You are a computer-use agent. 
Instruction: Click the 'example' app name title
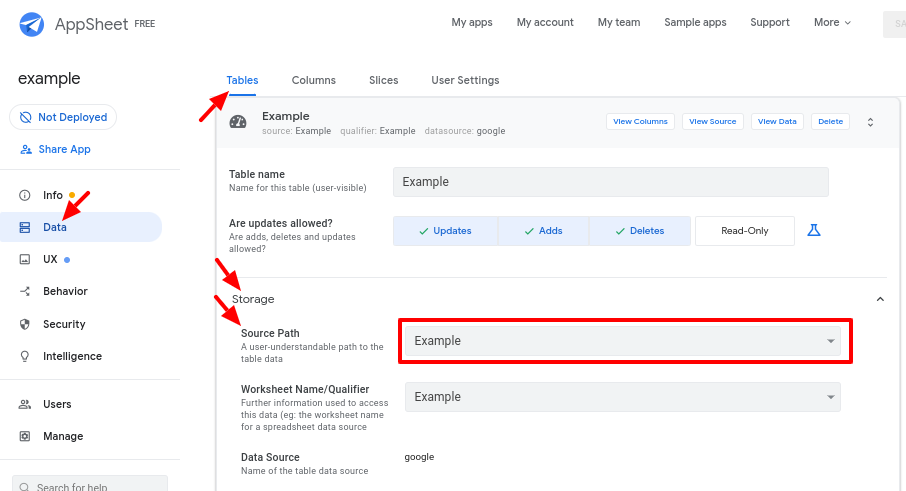[x=49, y=79]
